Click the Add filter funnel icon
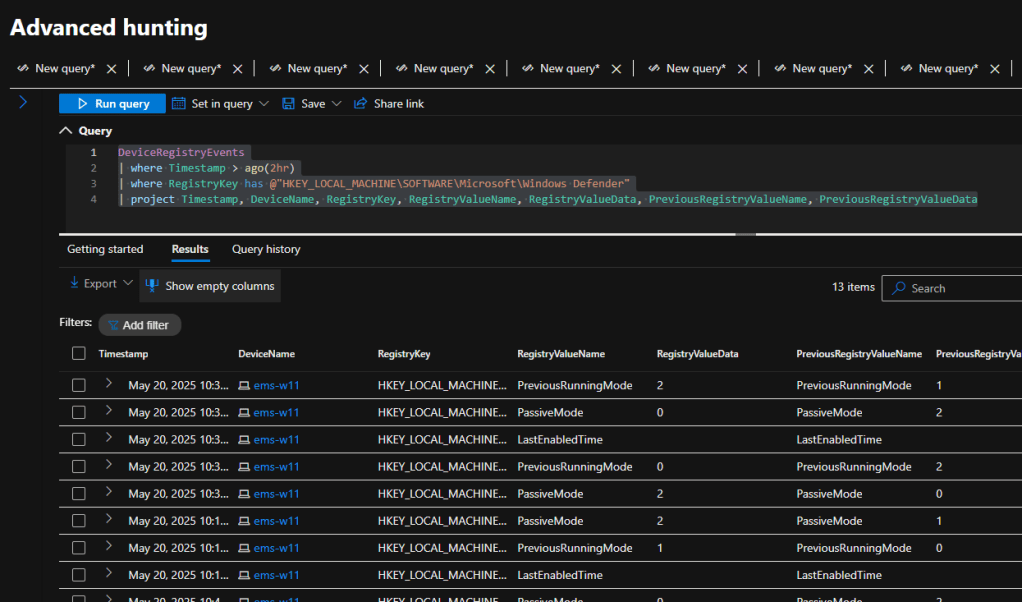 pyautogui.click(x=113, y=325)
